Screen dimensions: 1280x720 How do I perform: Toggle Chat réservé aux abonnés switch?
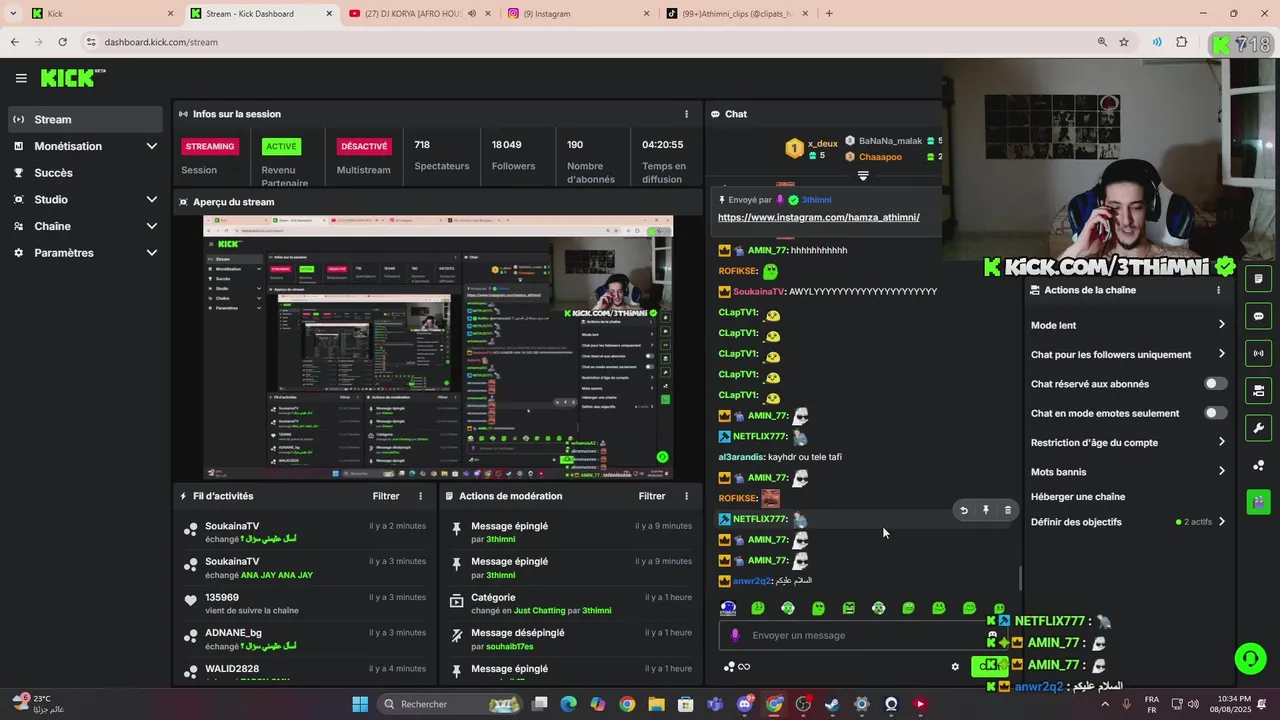pos(1215,384)
